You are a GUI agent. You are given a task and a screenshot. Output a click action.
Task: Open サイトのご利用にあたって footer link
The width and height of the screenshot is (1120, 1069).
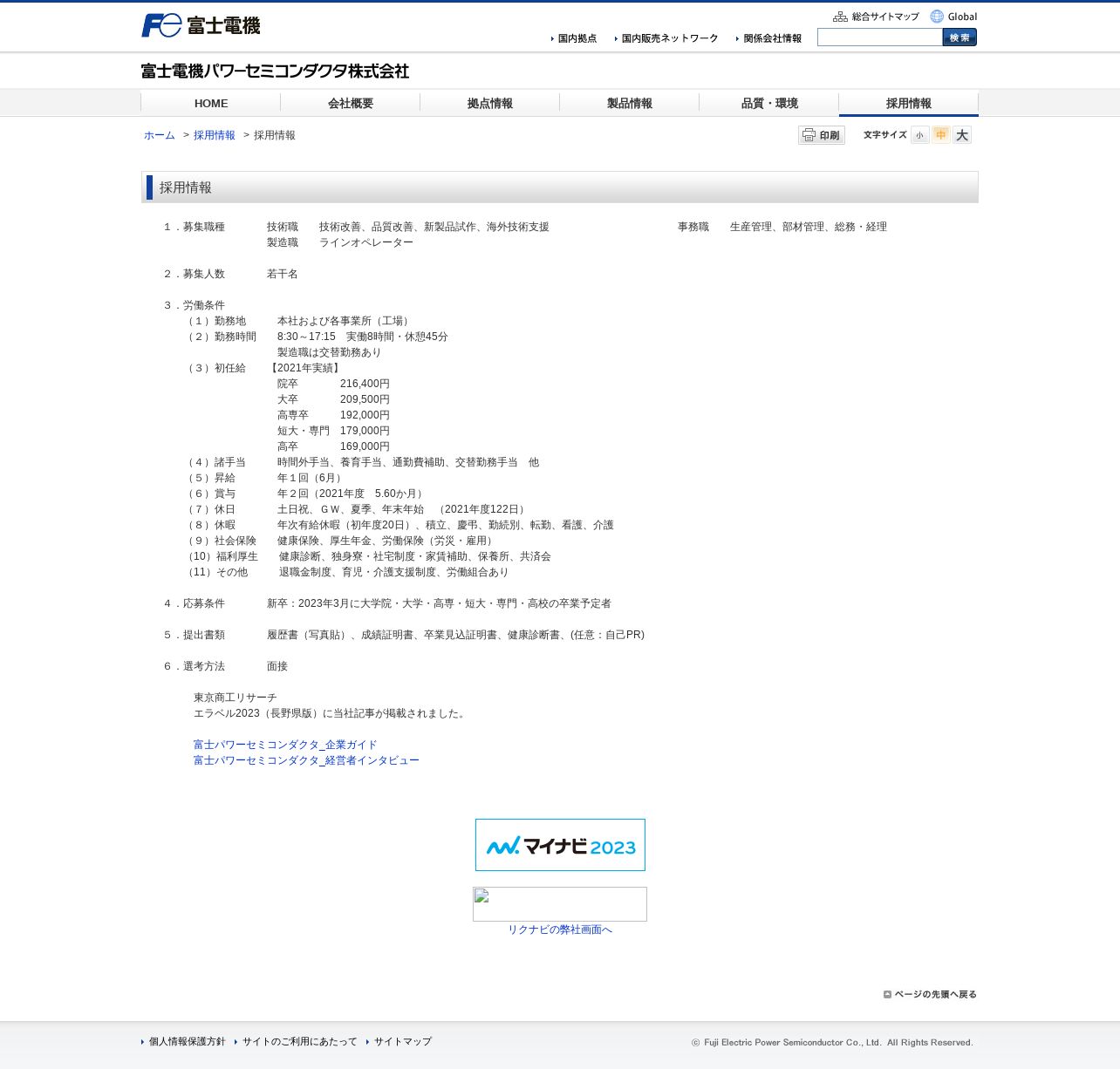(297, 1041)
